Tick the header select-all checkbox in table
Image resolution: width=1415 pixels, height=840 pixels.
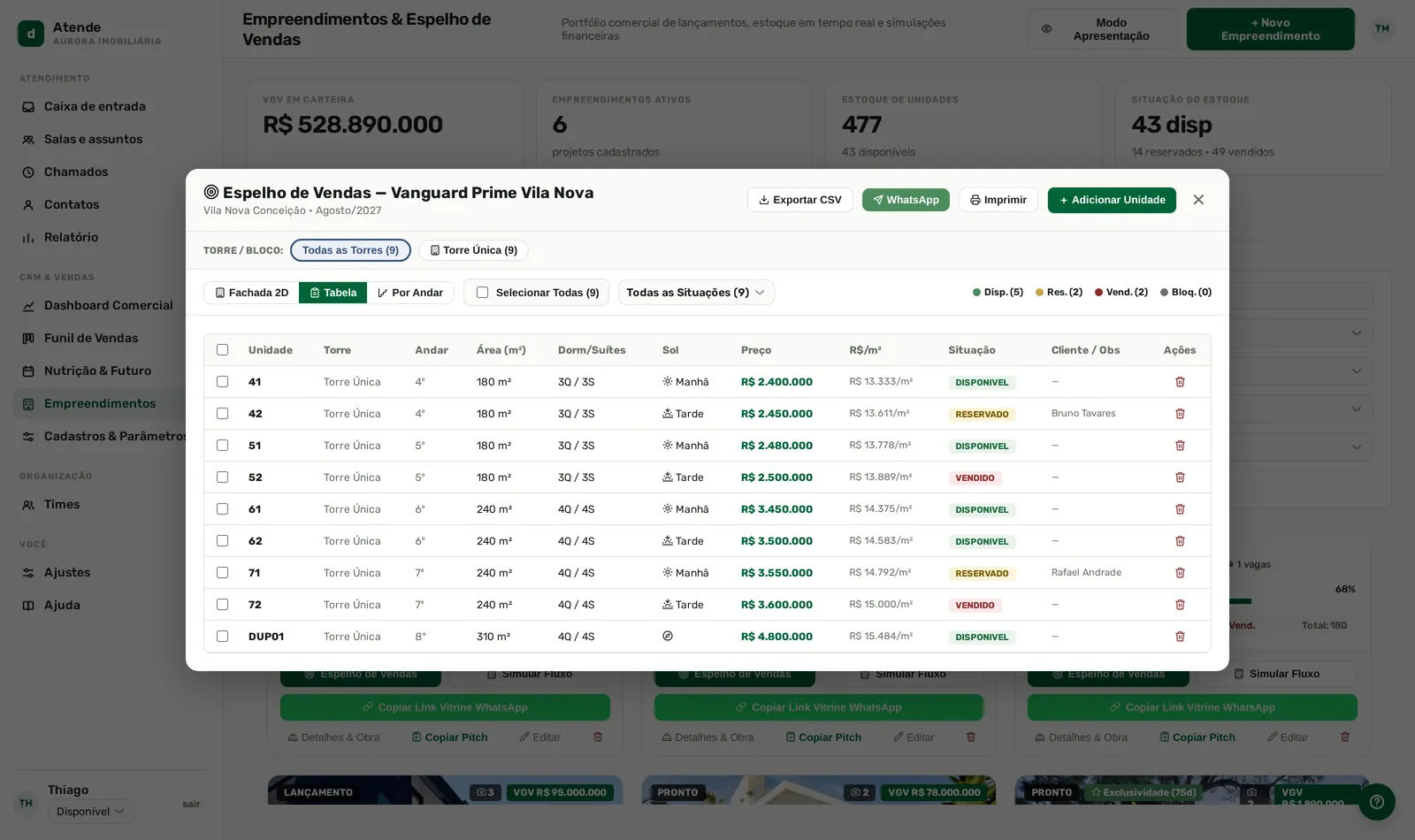[x=222, y=350]
